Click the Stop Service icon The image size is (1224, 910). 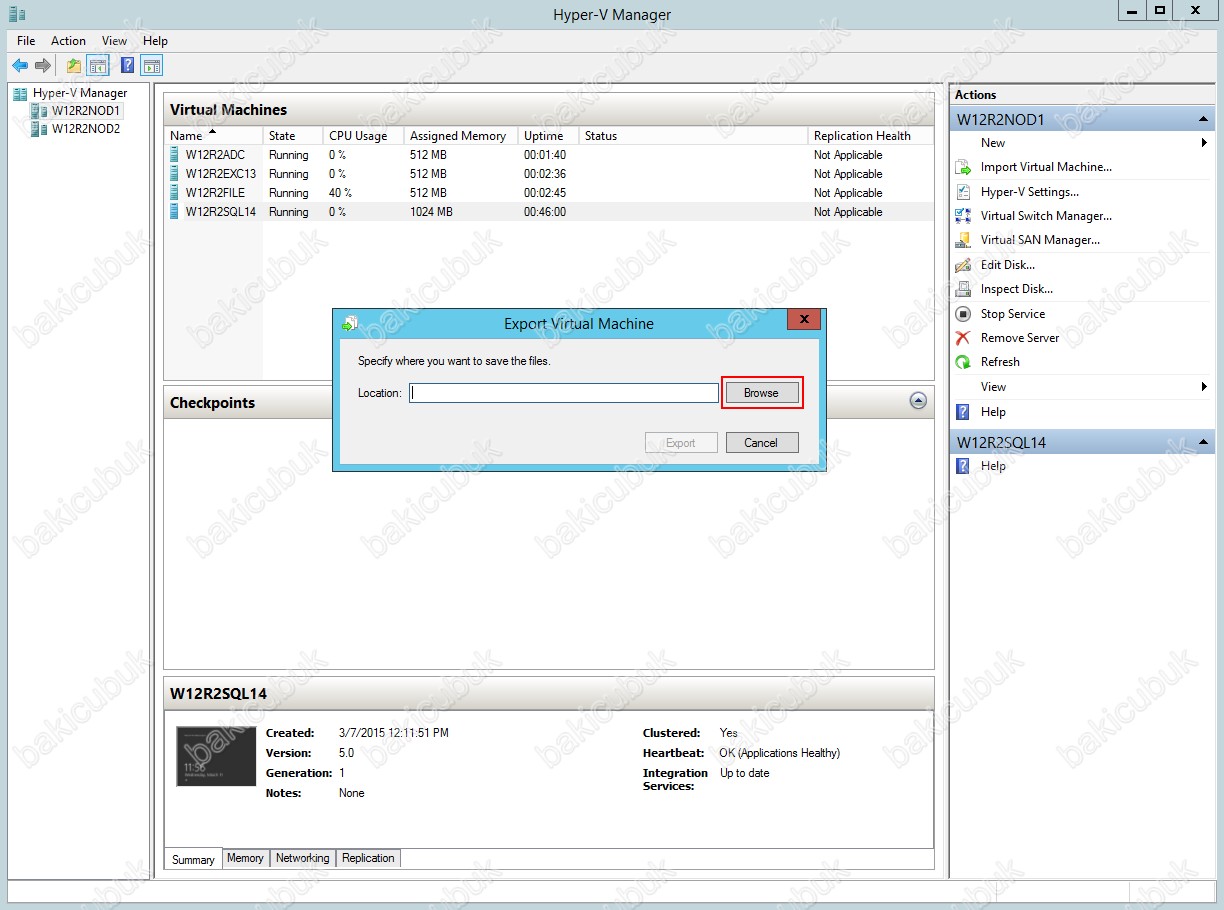(963, 314)
